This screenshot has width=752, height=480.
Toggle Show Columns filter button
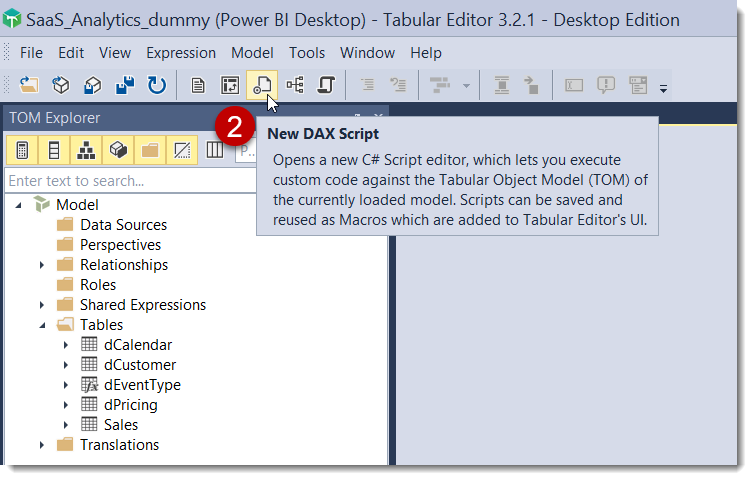54,150
